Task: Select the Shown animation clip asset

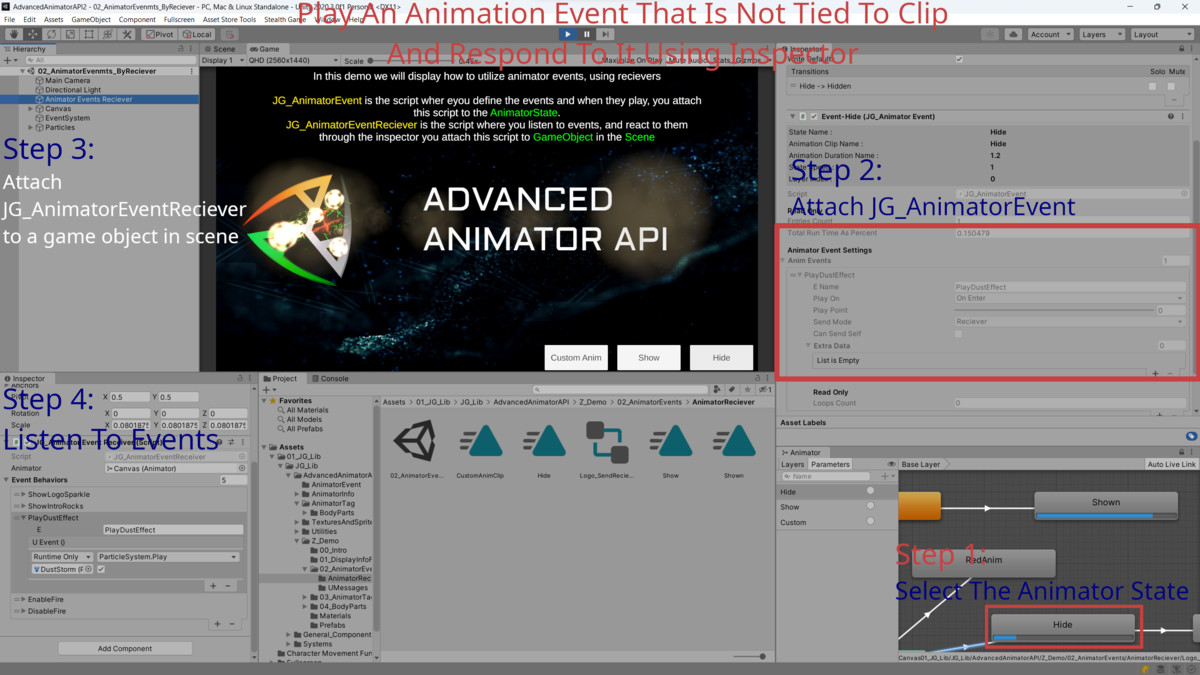Action: [734, 450]
